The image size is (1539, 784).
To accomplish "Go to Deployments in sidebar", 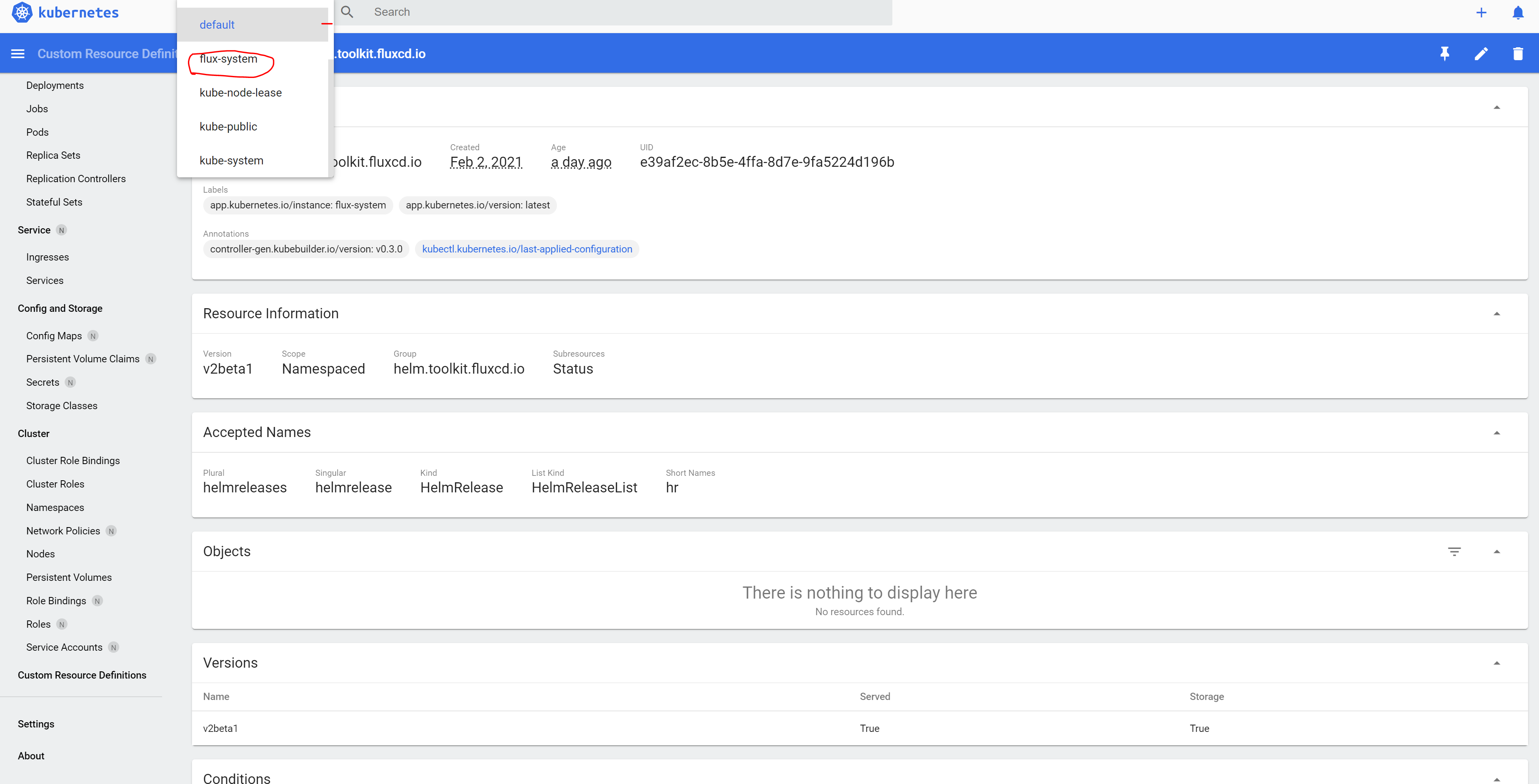I will pos(55,85).
